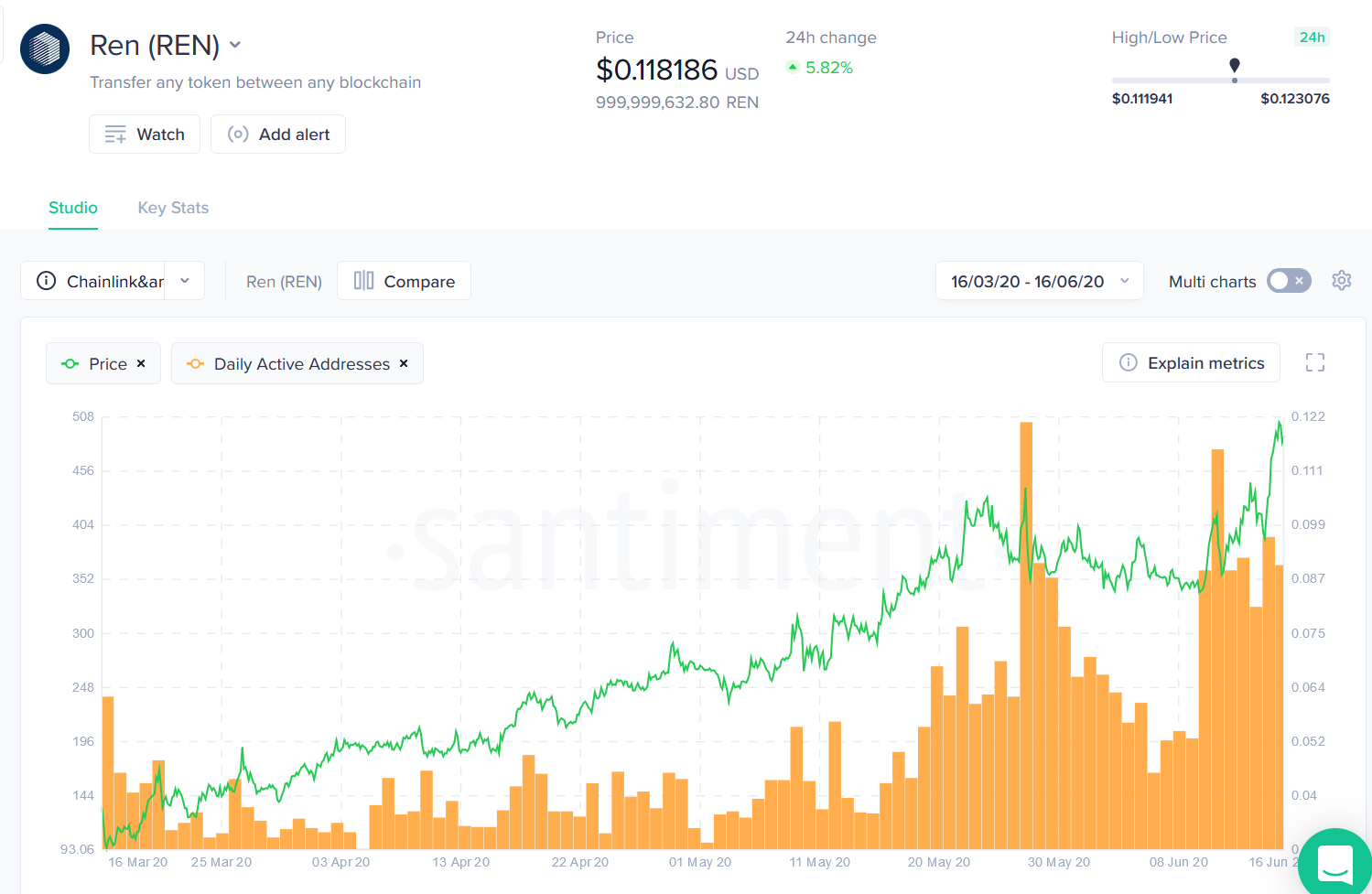This screenshot has height=894, width=1372.
Task: Click the Ren project logo icon
Action: tap(45, 48)
